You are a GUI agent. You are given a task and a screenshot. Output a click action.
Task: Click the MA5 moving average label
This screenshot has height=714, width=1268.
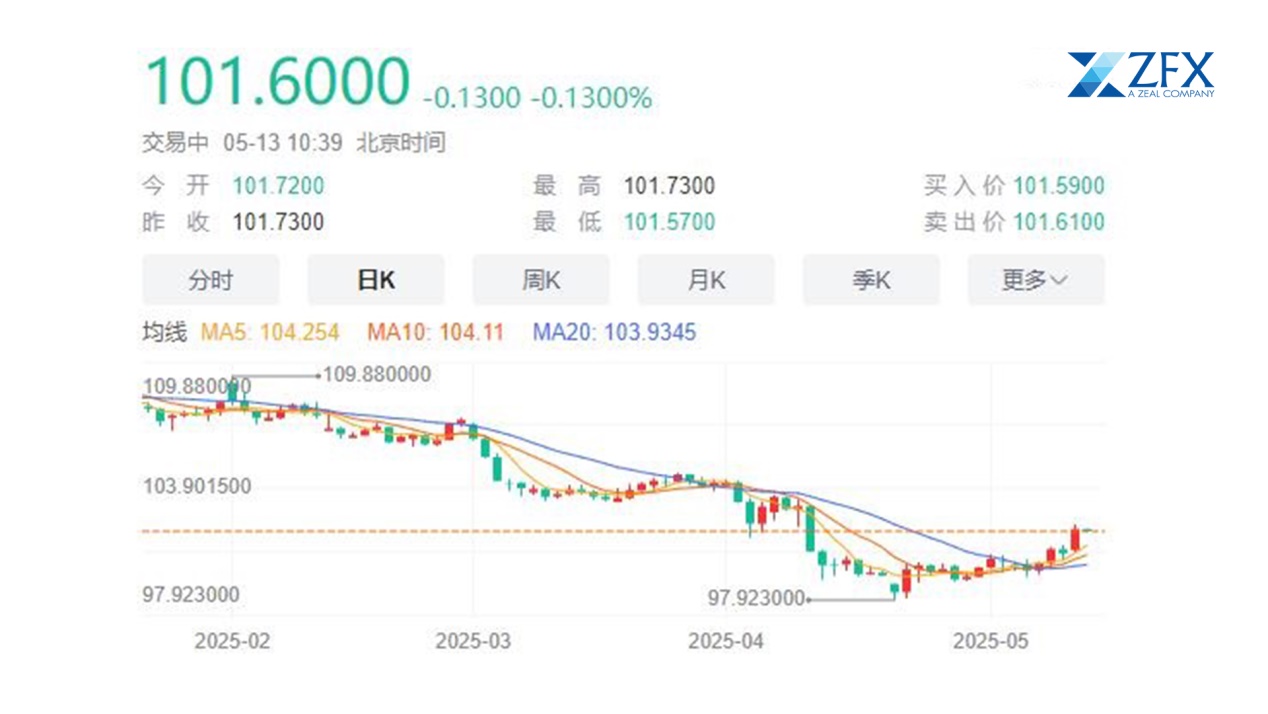(270, 332)
